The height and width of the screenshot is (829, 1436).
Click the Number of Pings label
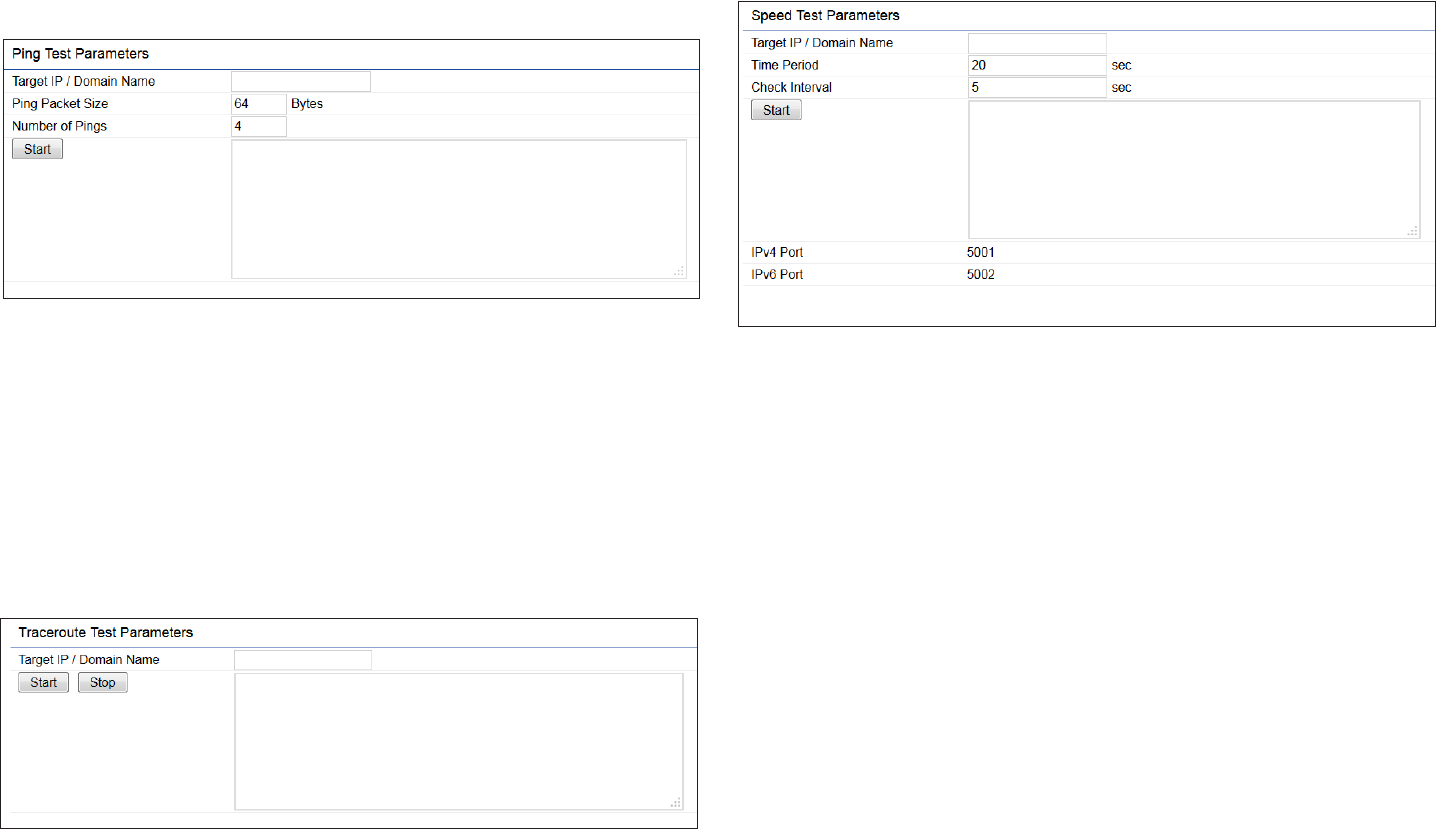[x=59, y=127]
